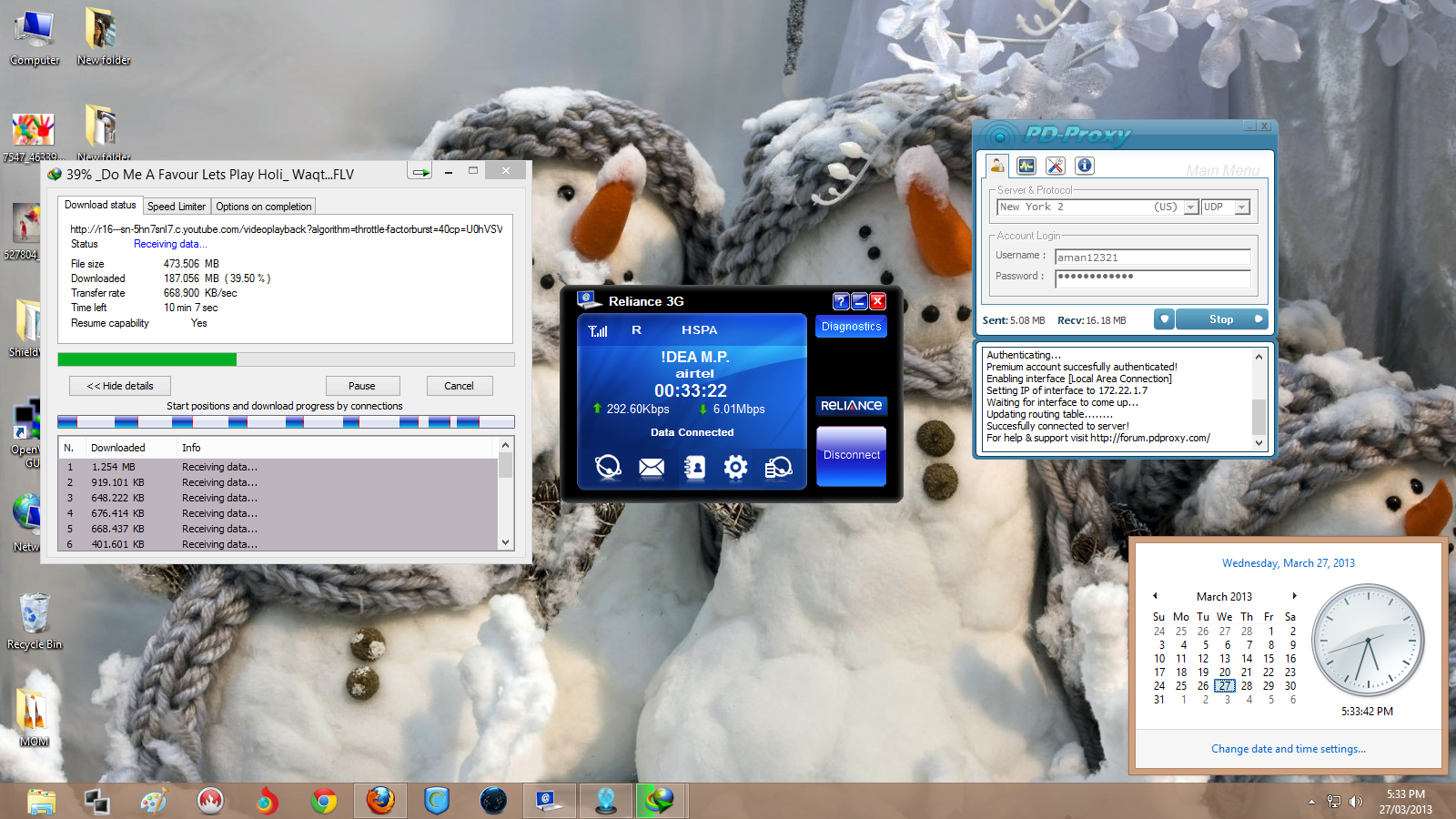Open Firefox from the taskbar
Screen dimensions: 1456x819
coord(380,801)
